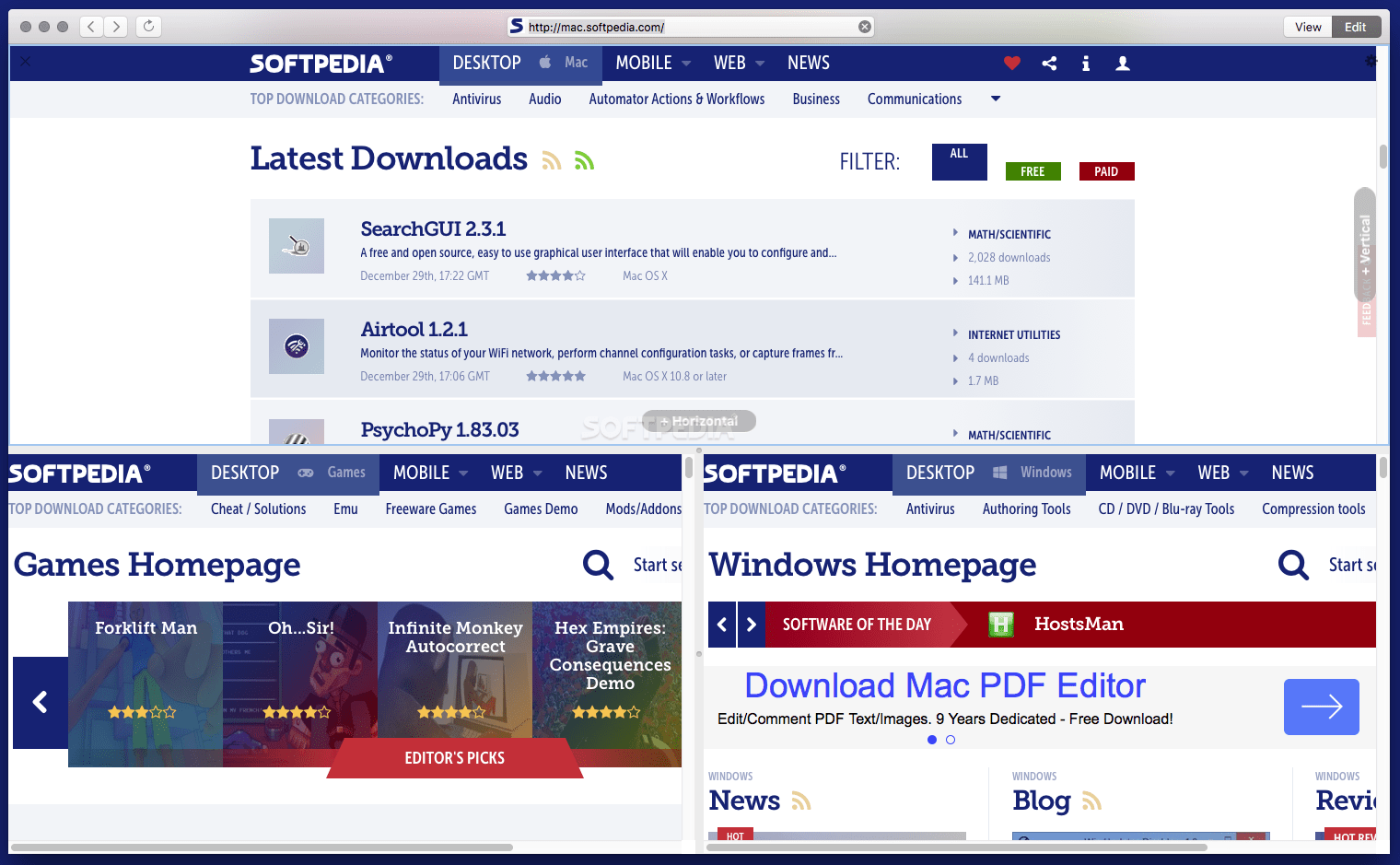Open the Airtool app thumbnail icon
The height and width of the screenshot is (865, 1400).
(x=297, y=346)
